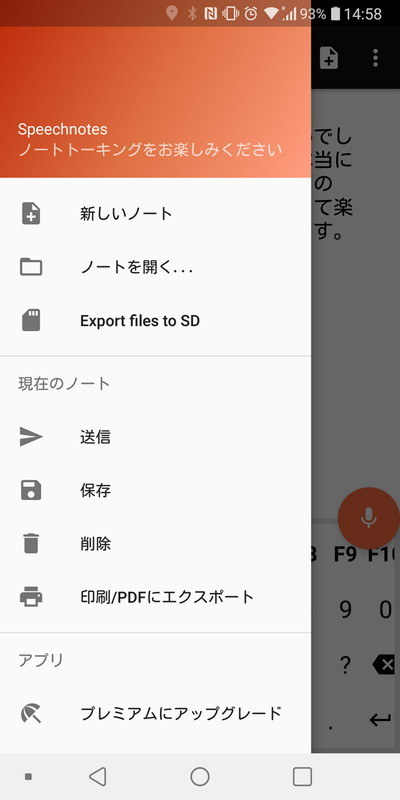Tap the small dot button in navigation bar
The image size is (400, 800).
[x=29, y=777]
